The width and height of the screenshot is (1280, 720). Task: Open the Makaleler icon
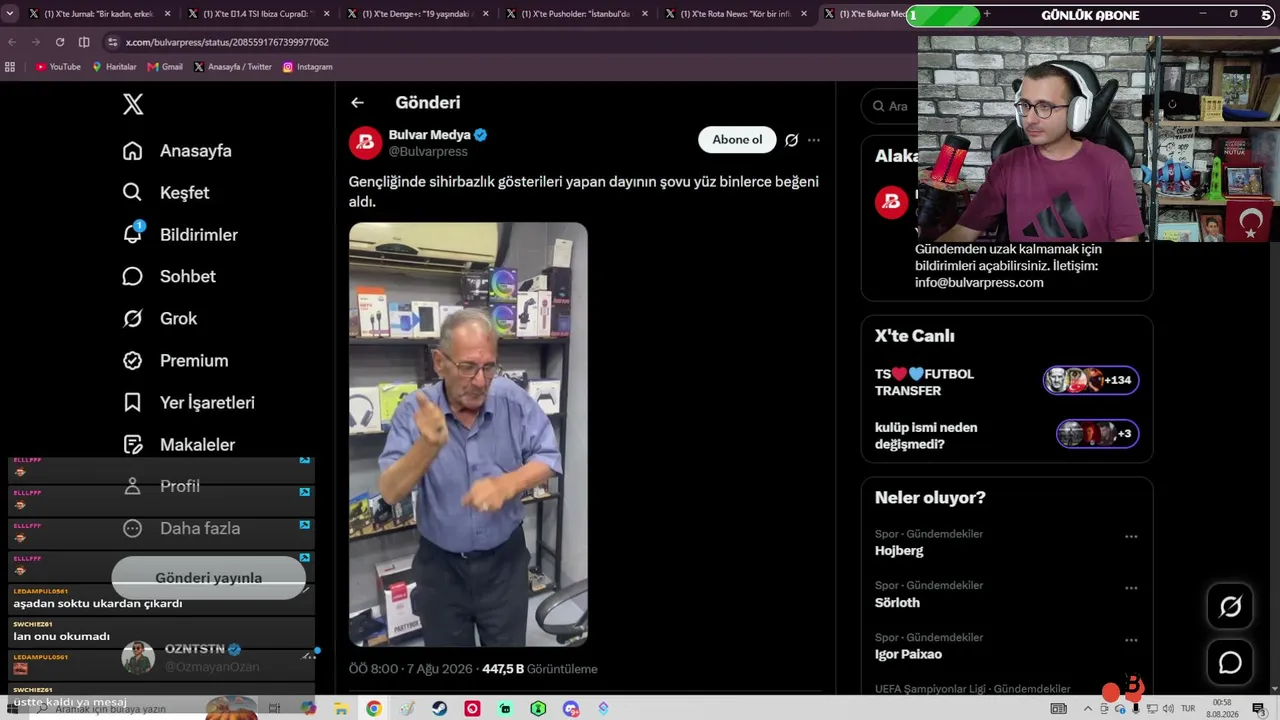tap(132, 445)
